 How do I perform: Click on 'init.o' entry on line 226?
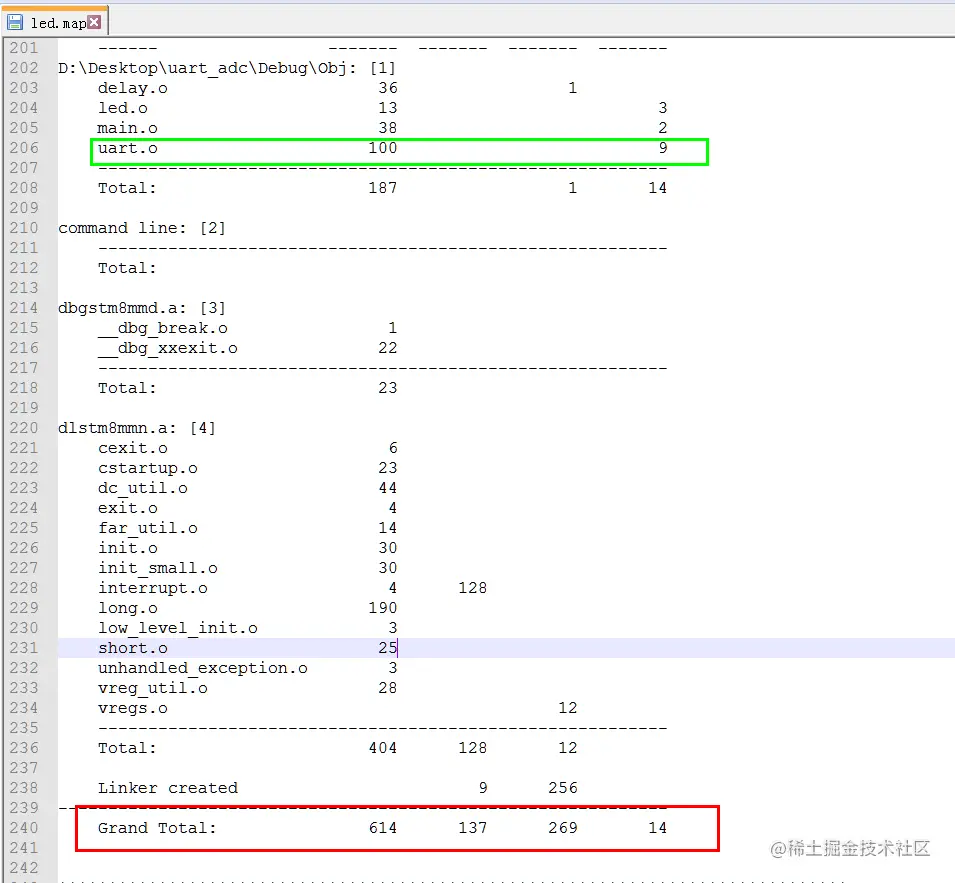[127, 548]
